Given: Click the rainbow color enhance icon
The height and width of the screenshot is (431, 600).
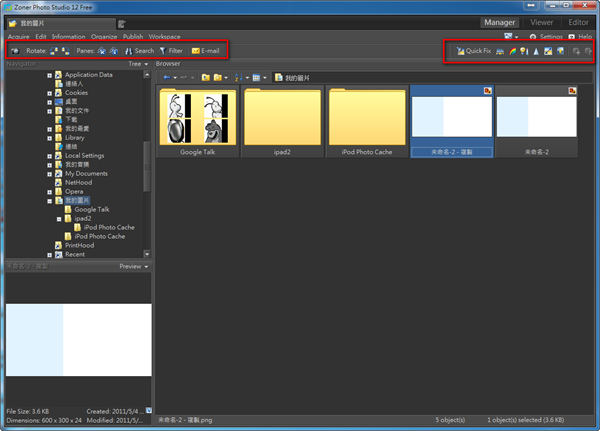Looking at the screenshot, I should click(x=511, y=50).
